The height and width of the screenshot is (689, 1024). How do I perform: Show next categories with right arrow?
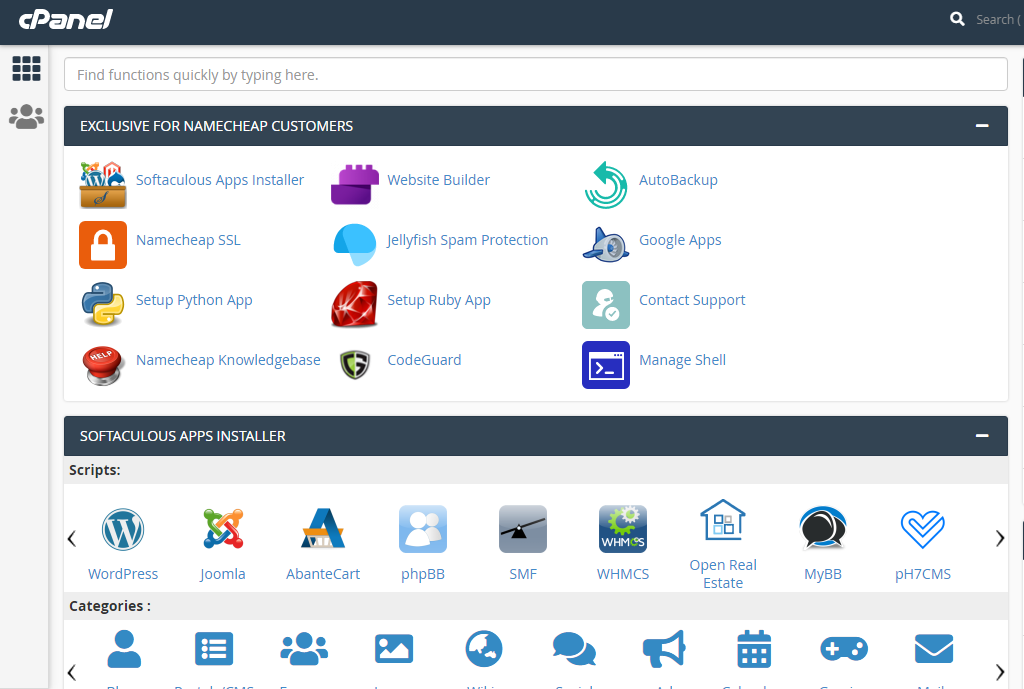click(999, 672)
